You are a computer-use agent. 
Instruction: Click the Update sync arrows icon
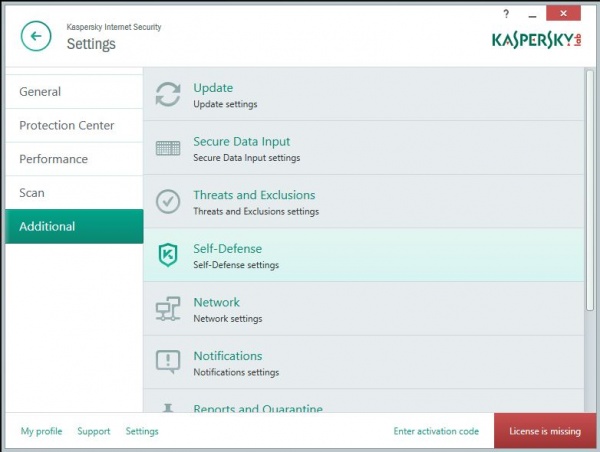pyautogui.click(x=168, y=94)
